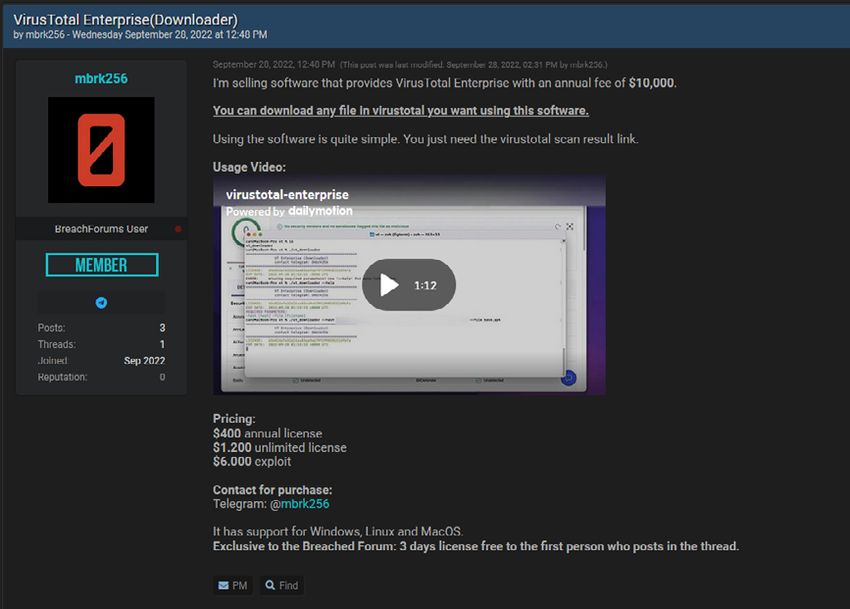Open the mbrk256 username profile link

click(101, 79)
